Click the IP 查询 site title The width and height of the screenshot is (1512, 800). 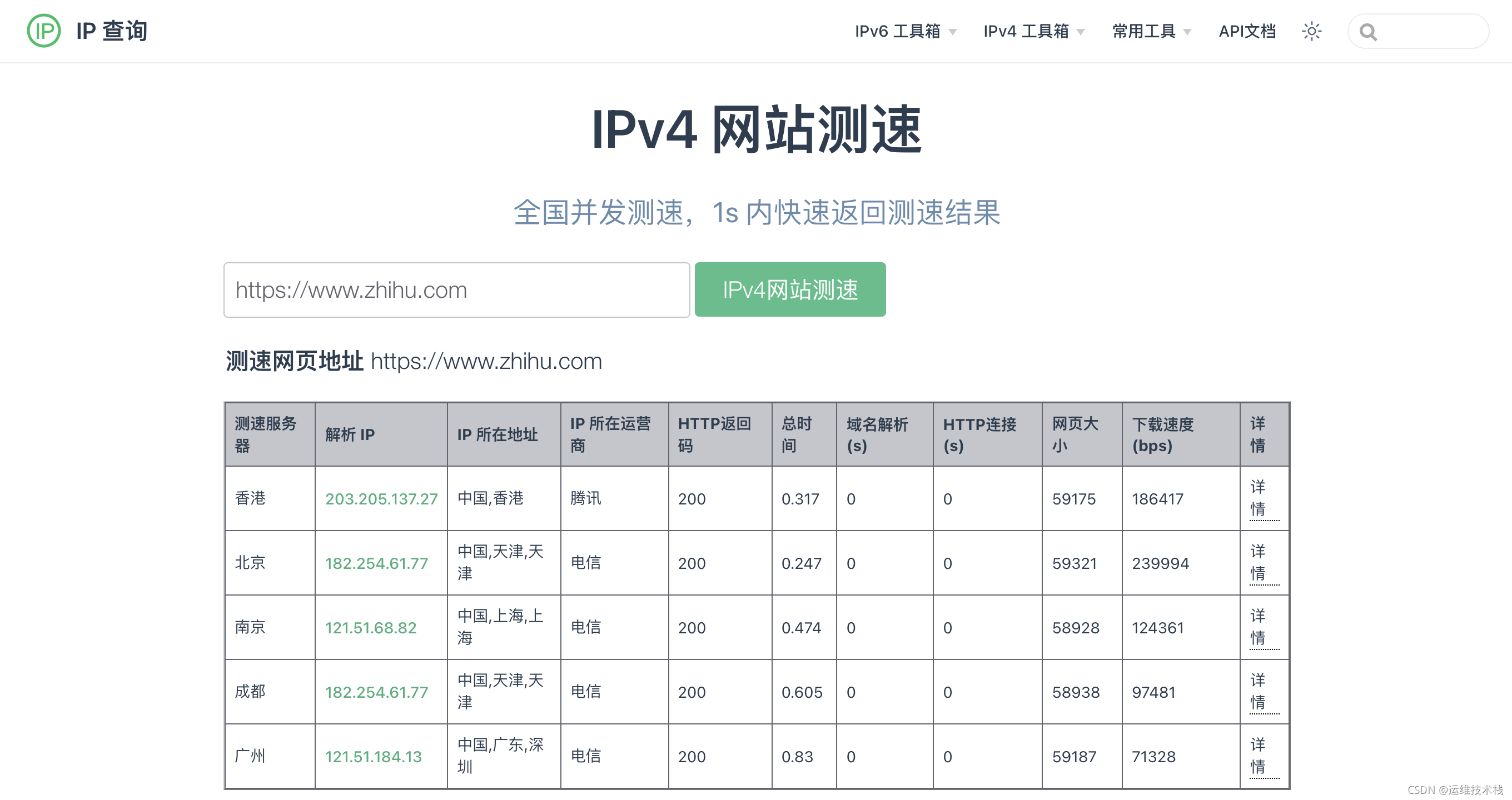tap(112, 31)
